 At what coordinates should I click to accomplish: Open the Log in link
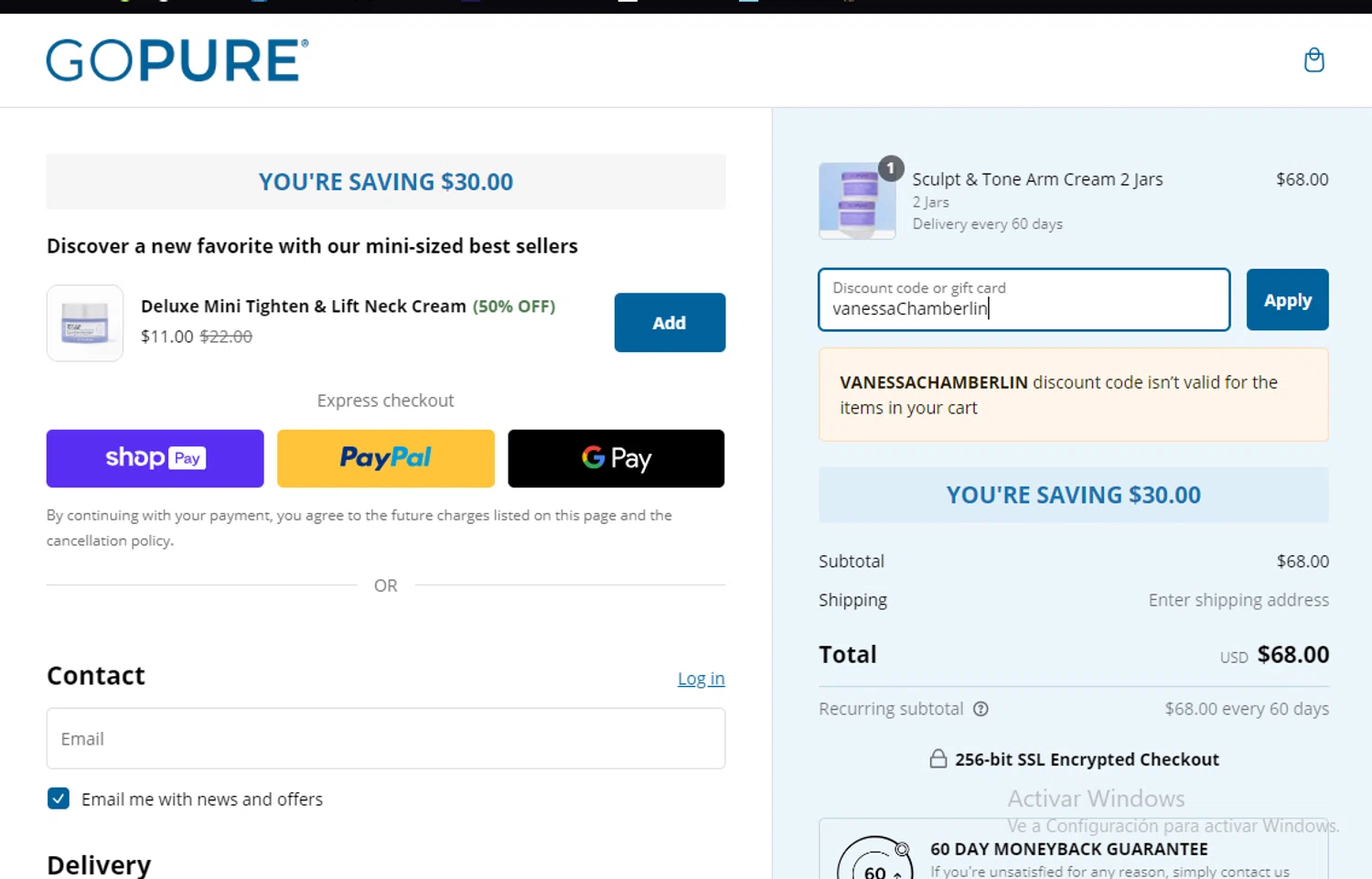tap(701, 679)
